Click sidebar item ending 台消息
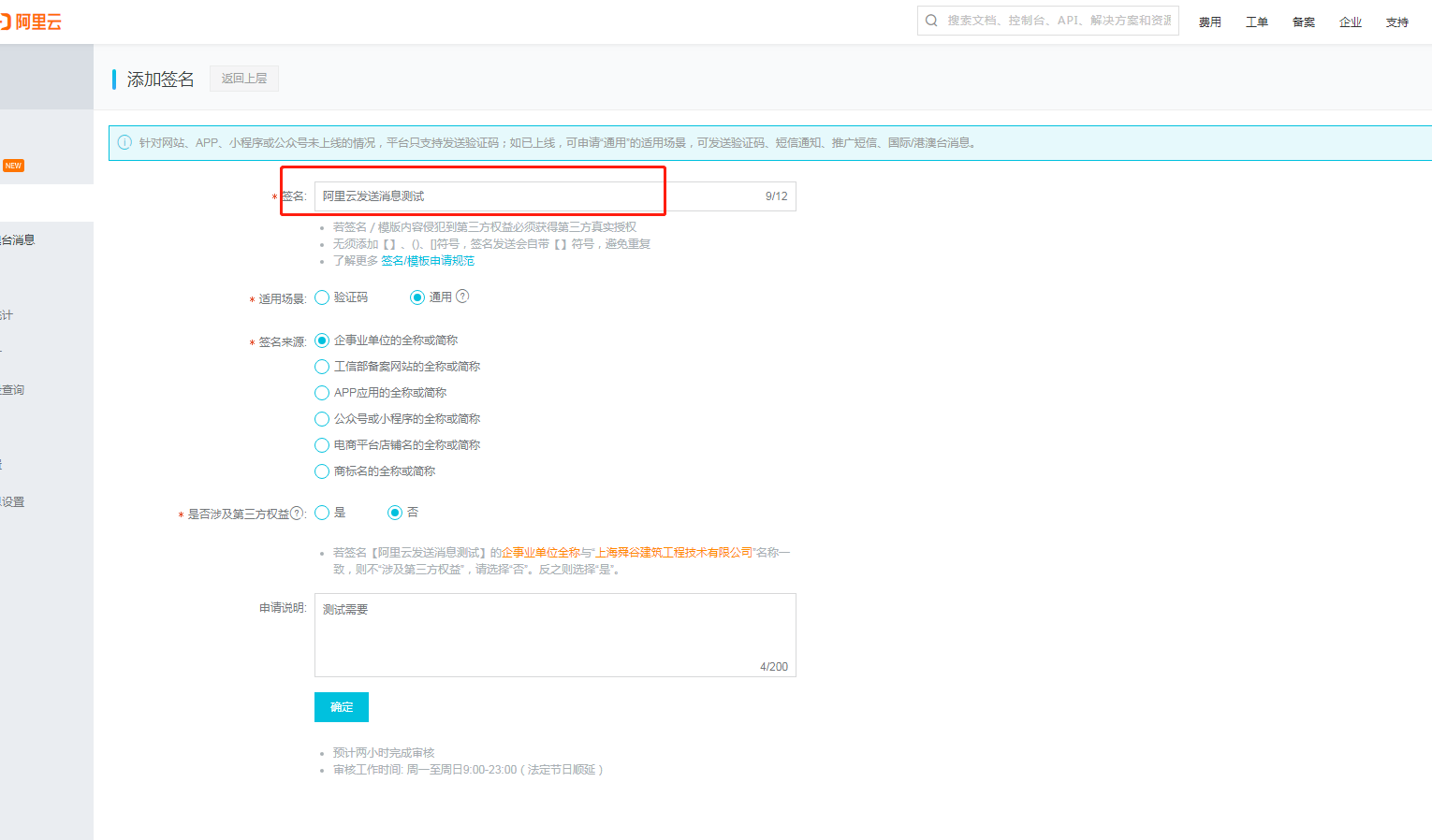Viewport: 1432px width, 840px height. tap(18, 240)
